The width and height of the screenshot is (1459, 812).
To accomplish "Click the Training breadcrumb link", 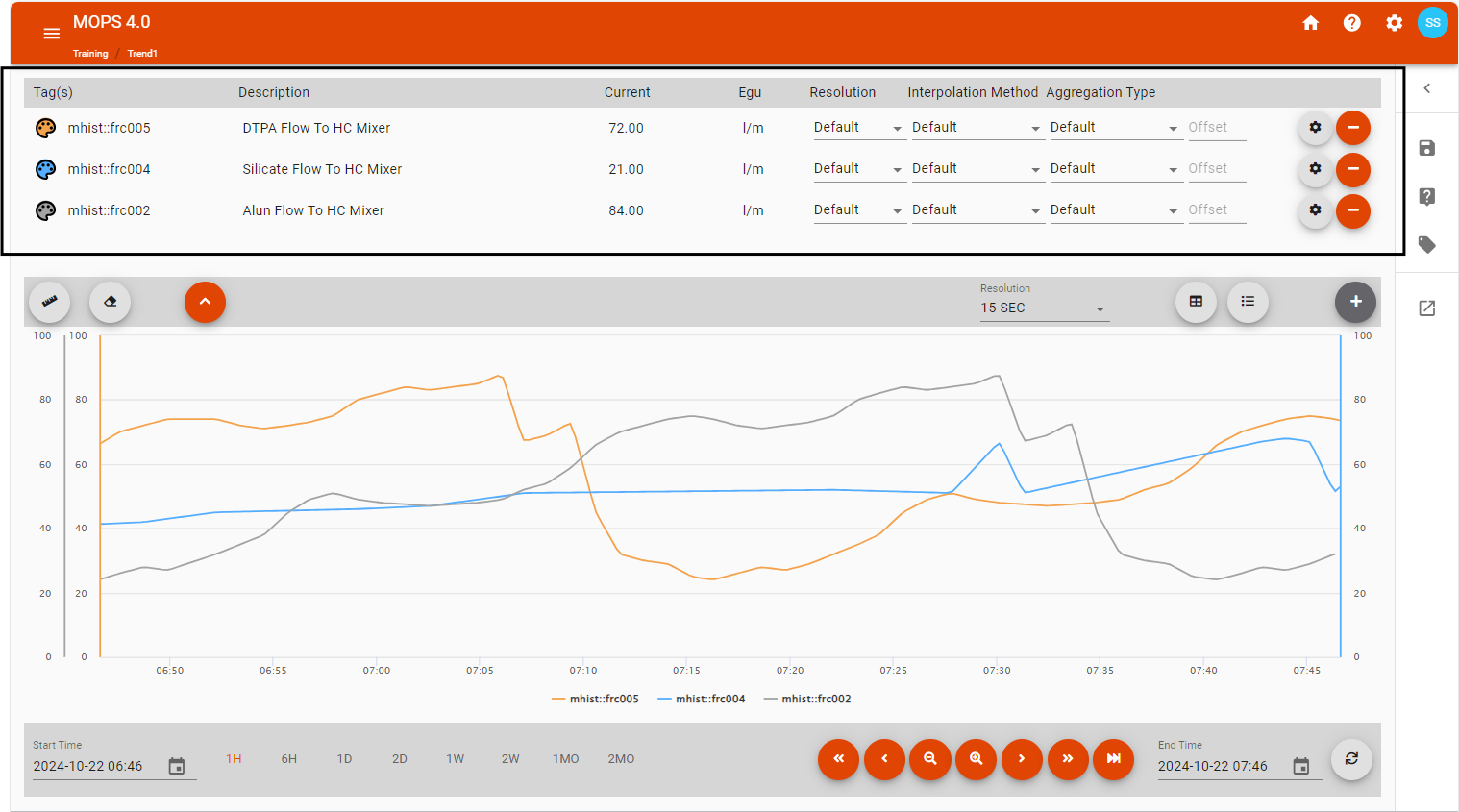I will click(x=90, y=54).
